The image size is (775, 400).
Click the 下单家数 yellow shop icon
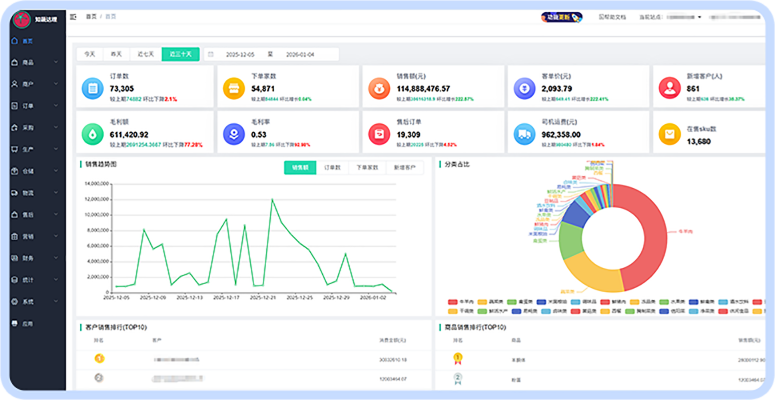tap(232, 89)
